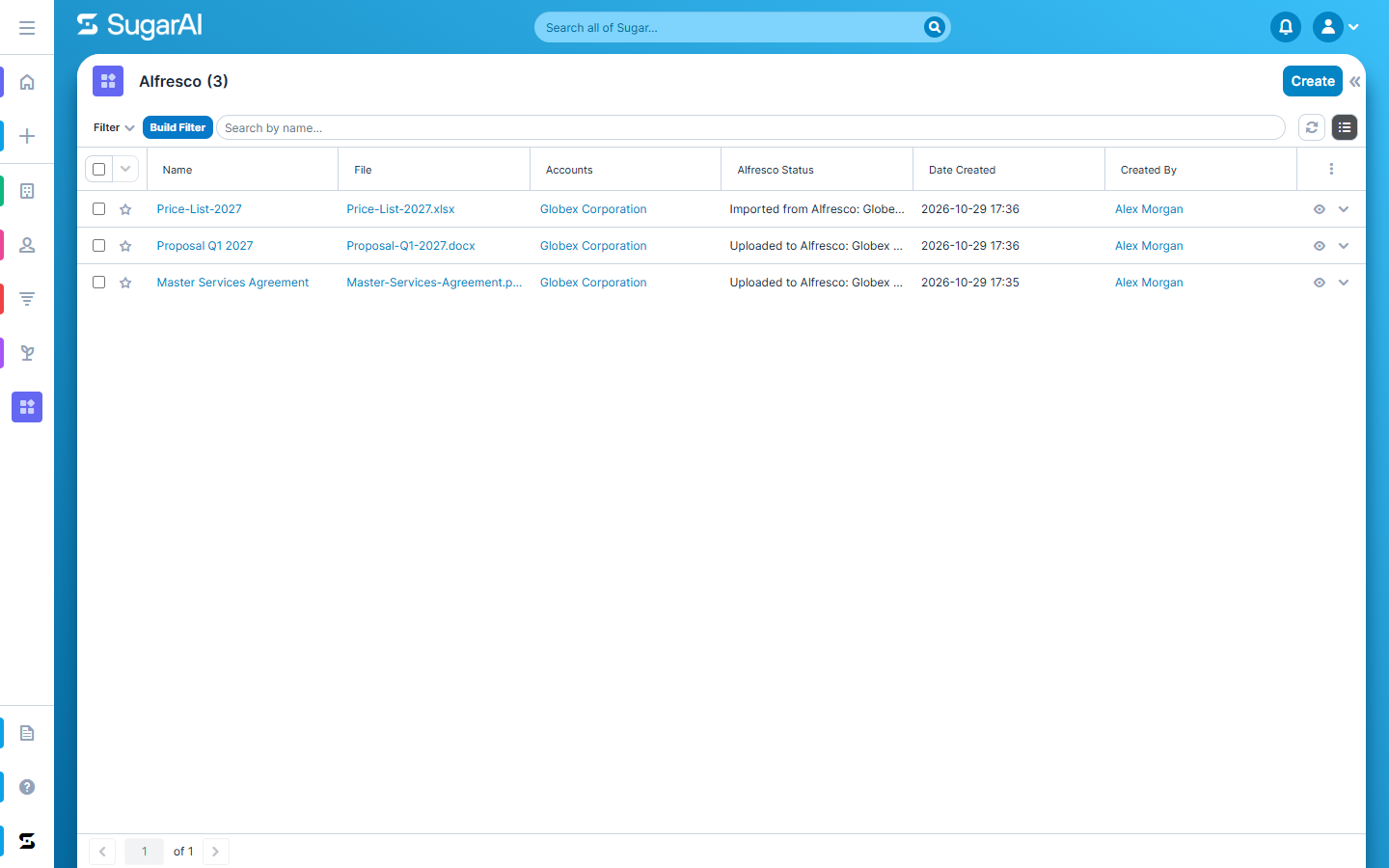Preview the Price-List-2027 record eye icon
Viewport: 1389px width, 868px height.
click(1320, 209)
